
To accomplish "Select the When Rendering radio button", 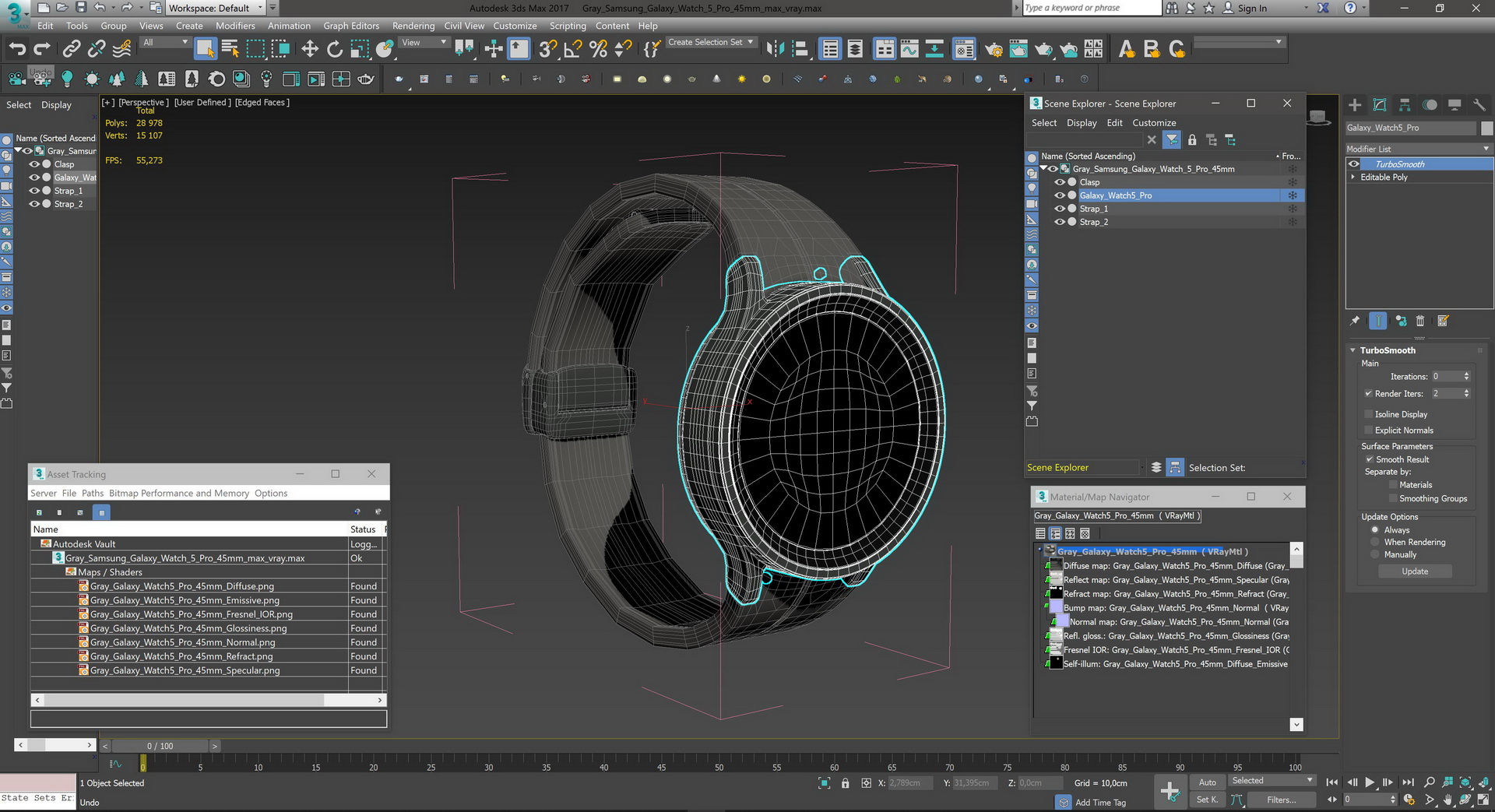I will (x=1375, y=542).
